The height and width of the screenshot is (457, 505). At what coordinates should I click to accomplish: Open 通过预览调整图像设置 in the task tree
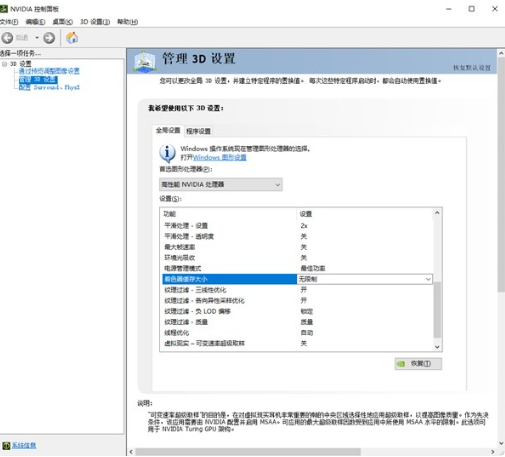[x=49, y=71]
